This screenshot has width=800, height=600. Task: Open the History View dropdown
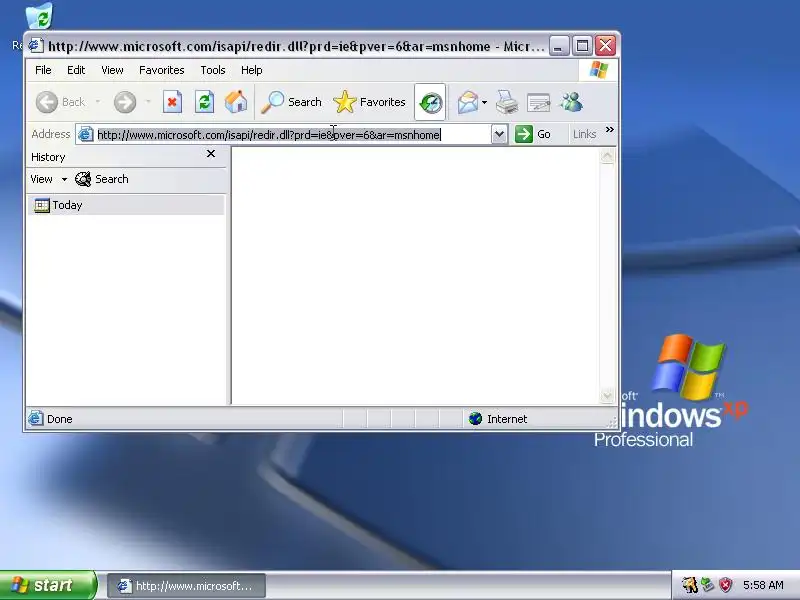pos(48,179)
